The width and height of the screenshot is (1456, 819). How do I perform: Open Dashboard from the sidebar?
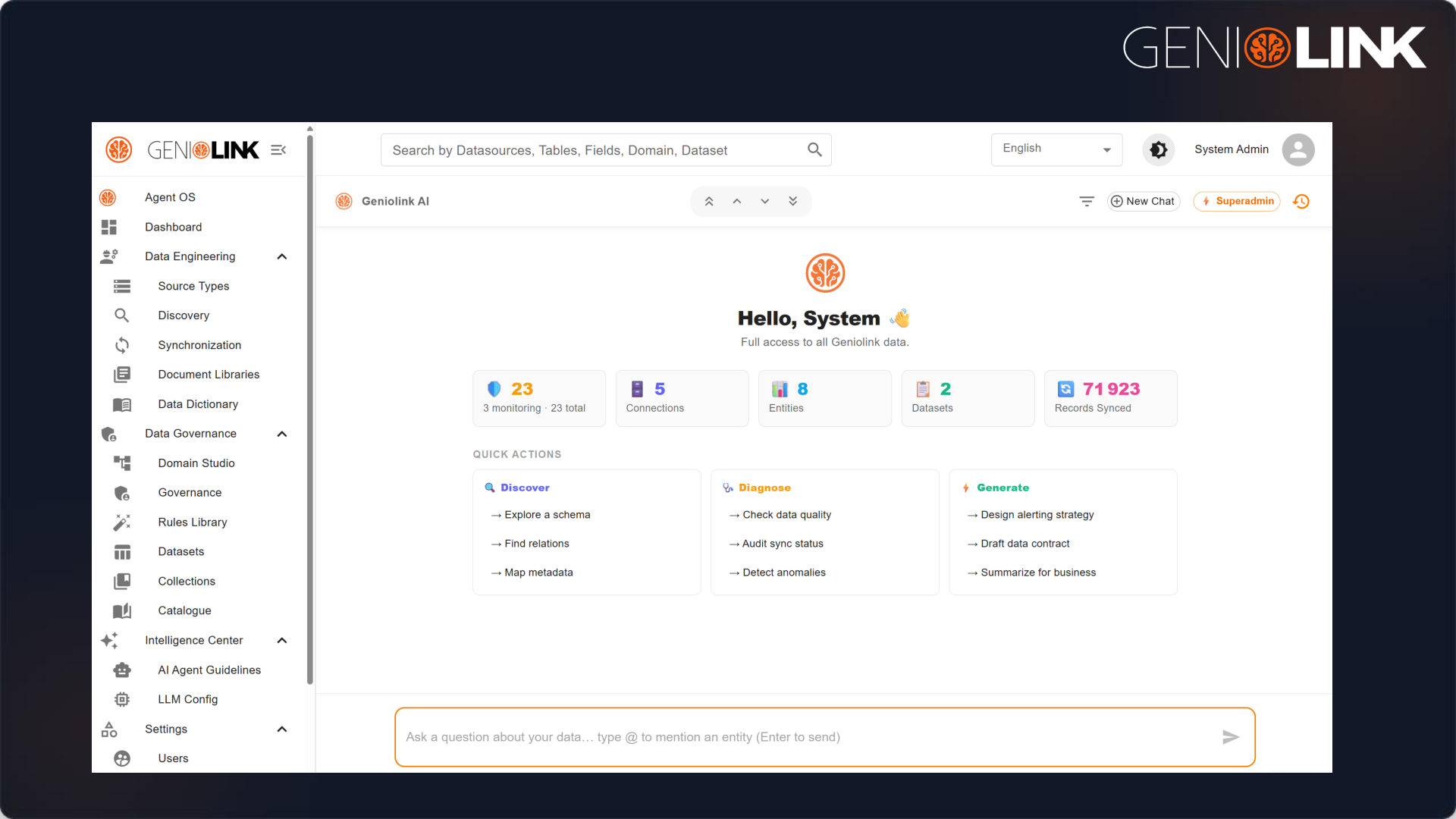point(174,227)
